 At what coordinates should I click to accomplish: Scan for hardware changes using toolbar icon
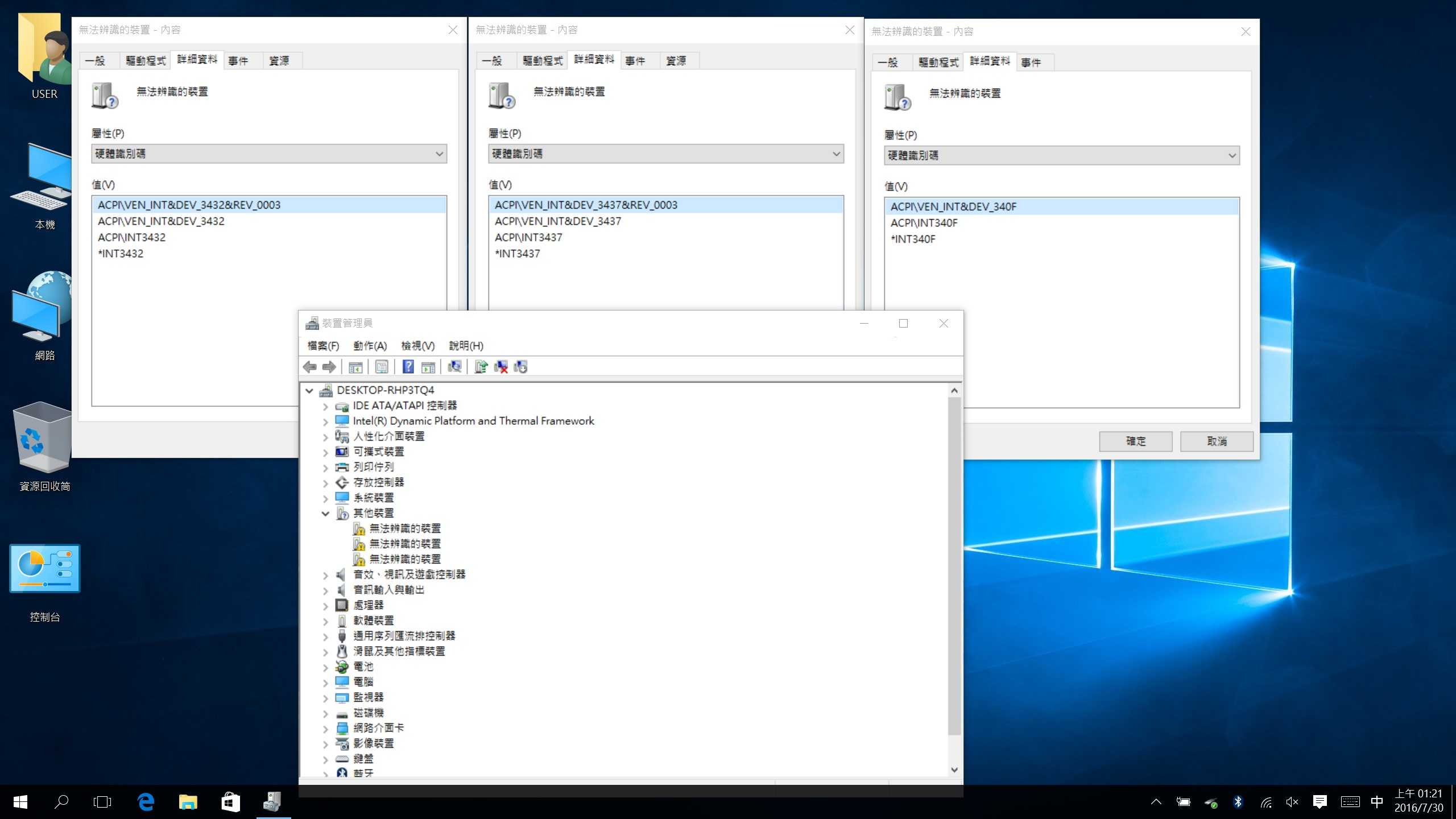pyautogui.click(x=454, y=367)
